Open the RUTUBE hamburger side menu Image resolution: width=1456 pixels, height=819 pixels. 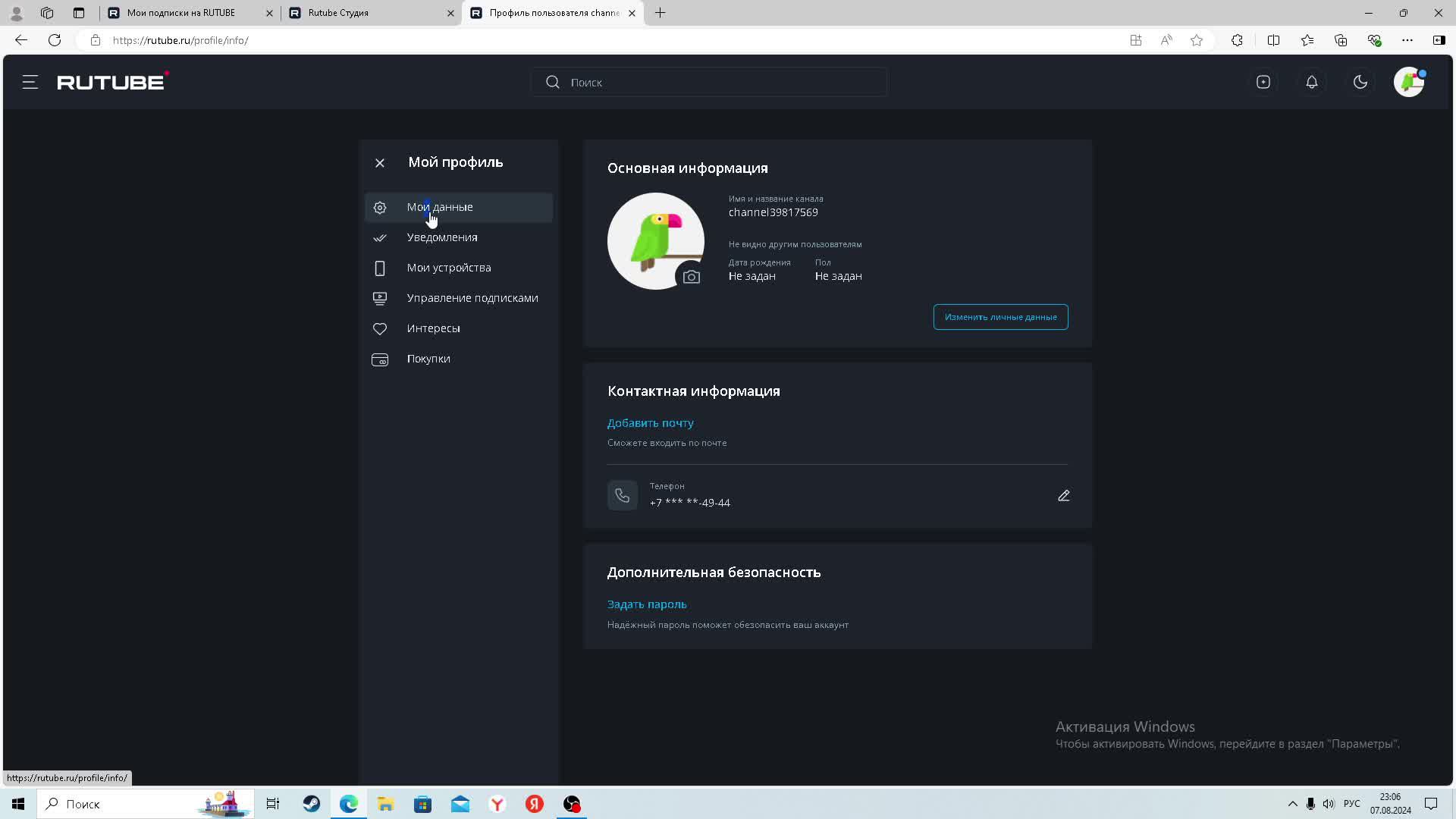coord(30,83)
